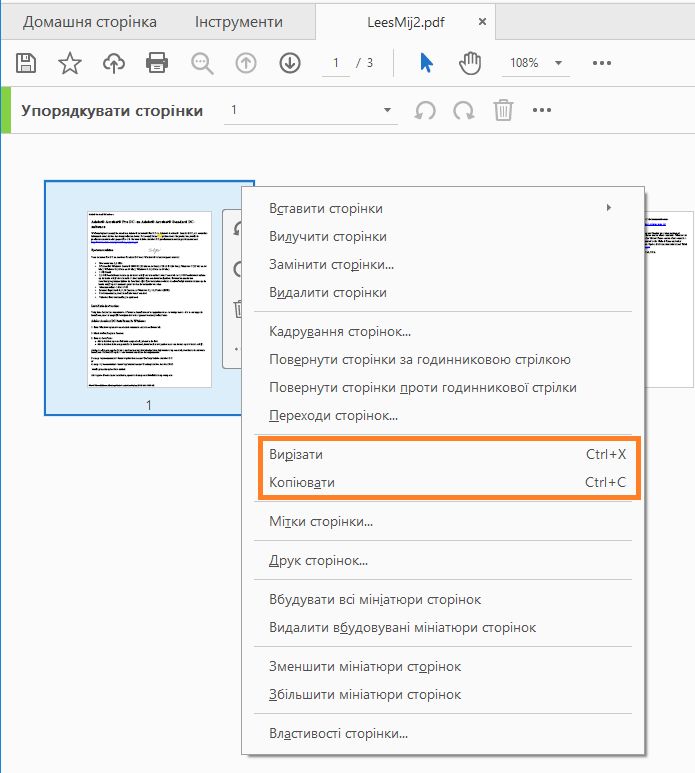Click the Save file floppy icon
The width and height of the screenshot is (695, 773).
(26, 63)
